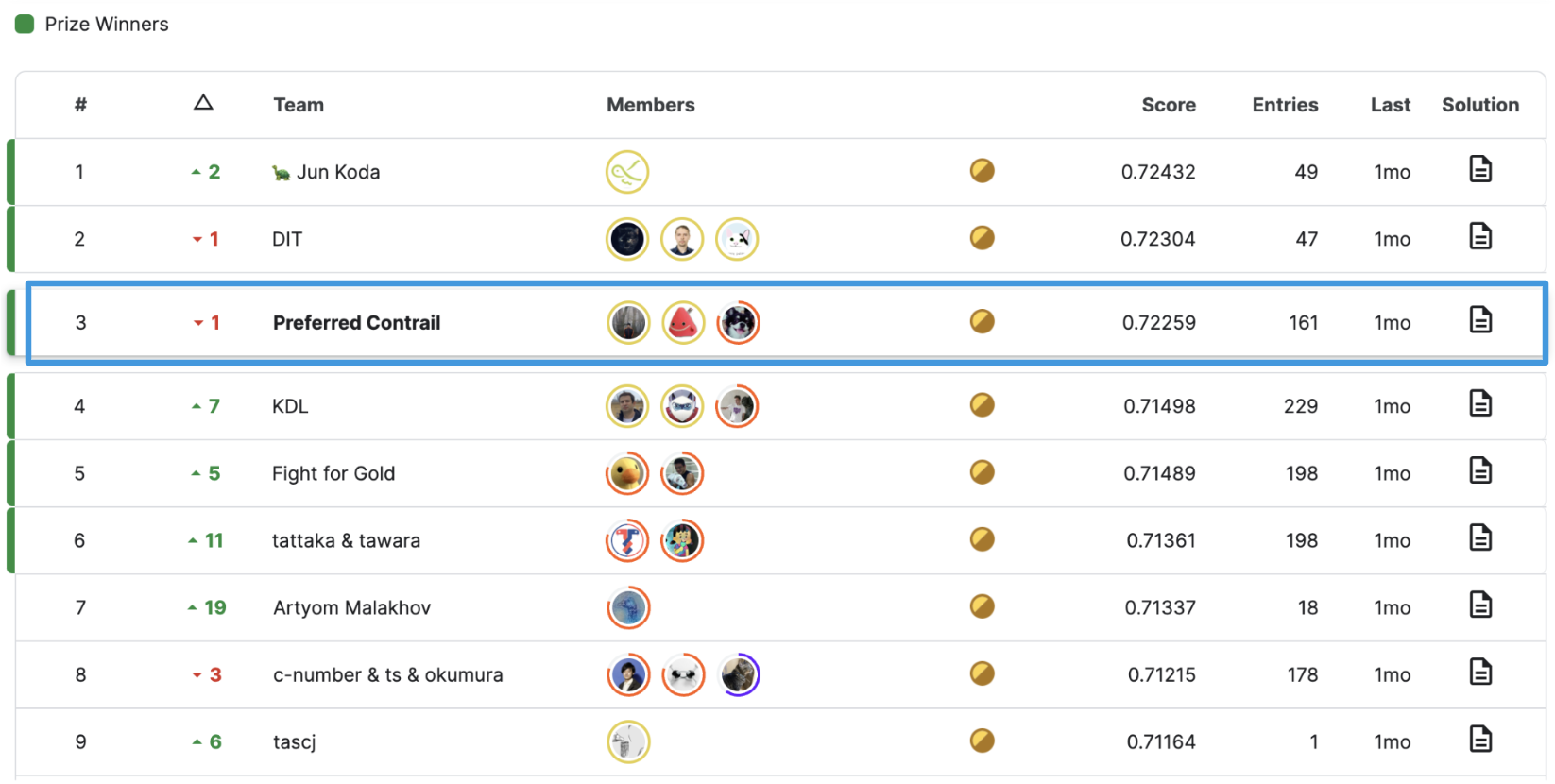This screenshot has height=784, width=1555.
Task: Click red avatar in Preferred Contrail row
Action: tap(683, 323)
